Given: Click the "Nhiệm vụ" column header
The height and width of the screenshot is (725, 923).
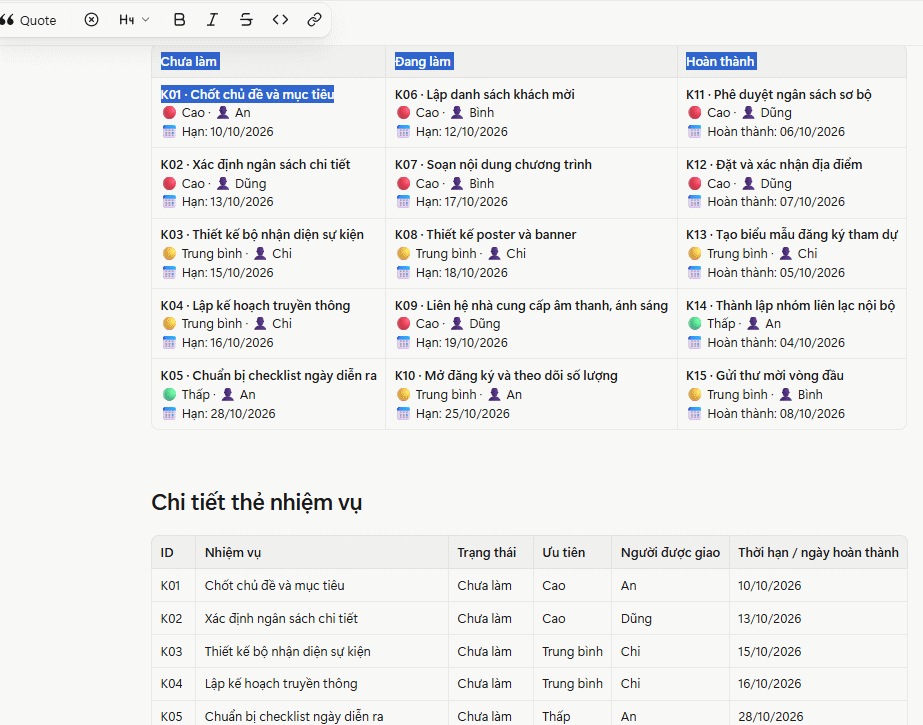Looking at the screenshot, I should [x=233, y=553].
